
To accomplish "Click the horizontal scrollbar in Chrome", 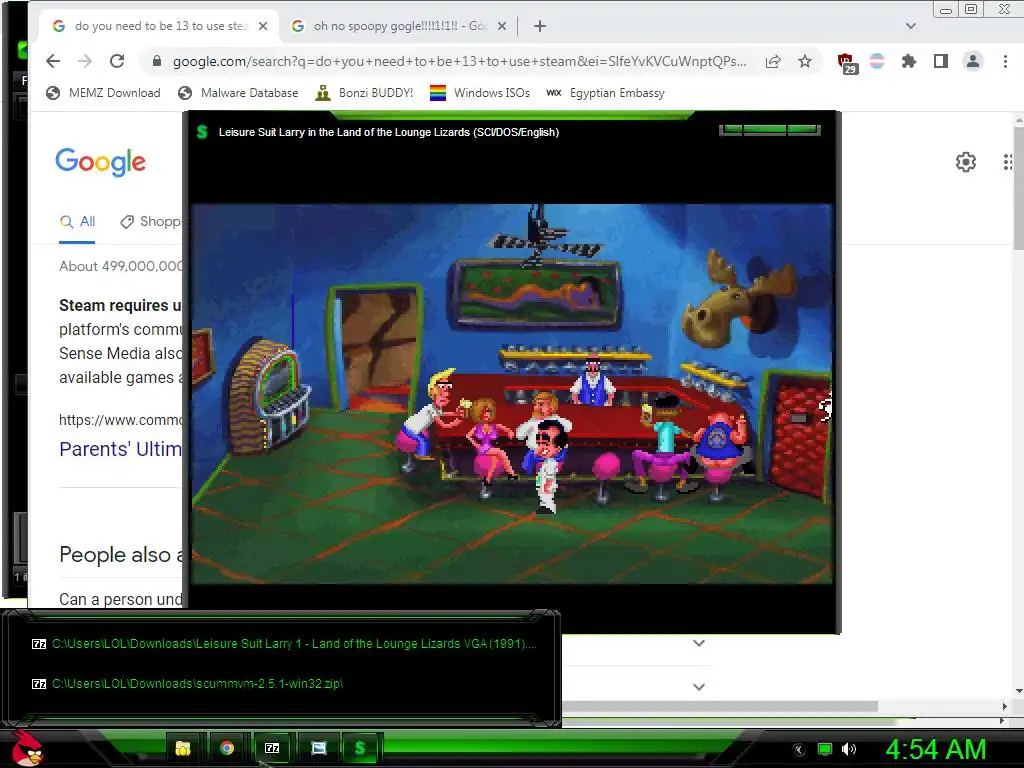I will pos(720,707).
